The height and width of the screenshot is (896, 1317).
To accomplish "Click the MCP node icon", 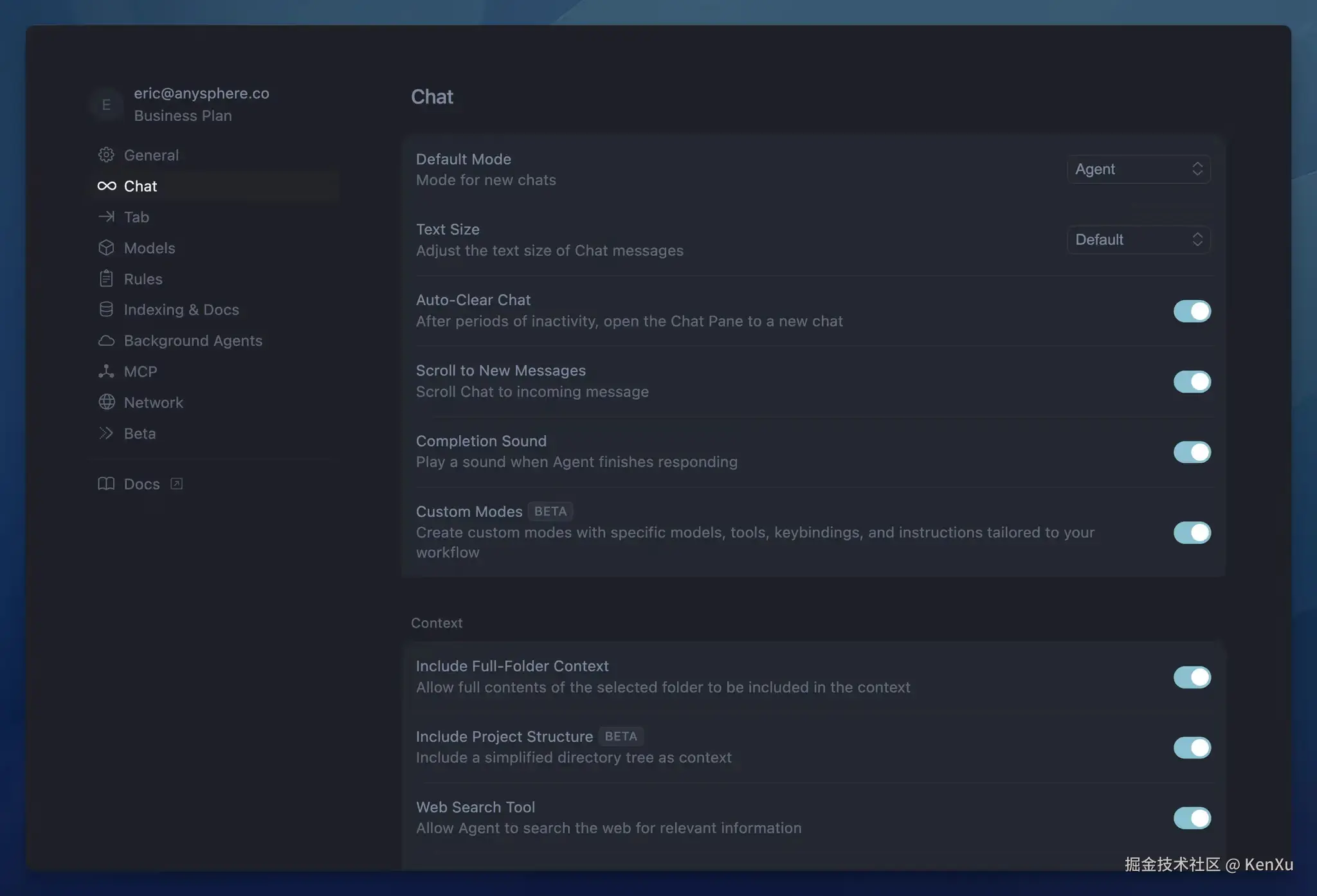I will (106, 372).
